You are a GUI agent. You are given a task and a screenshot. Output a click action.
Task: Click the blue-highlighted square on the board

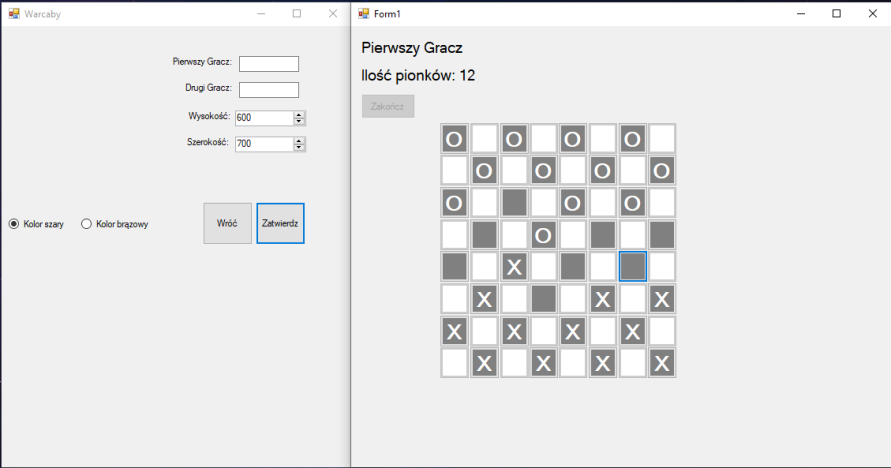[632, 266]
